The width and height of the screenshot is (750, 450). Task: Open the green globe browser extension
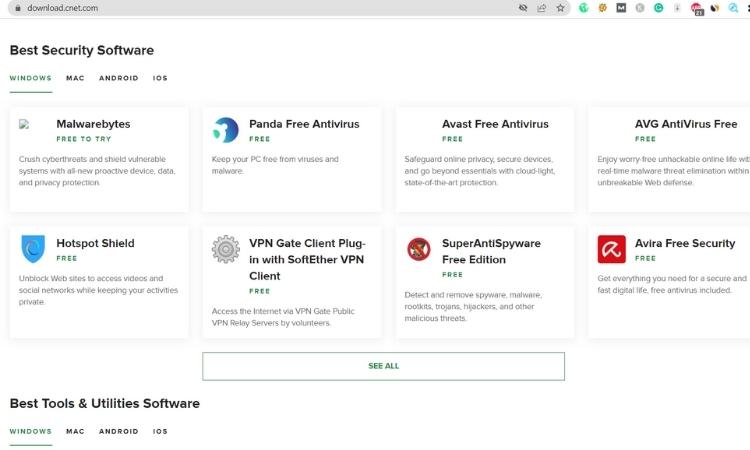click(584, 8)
